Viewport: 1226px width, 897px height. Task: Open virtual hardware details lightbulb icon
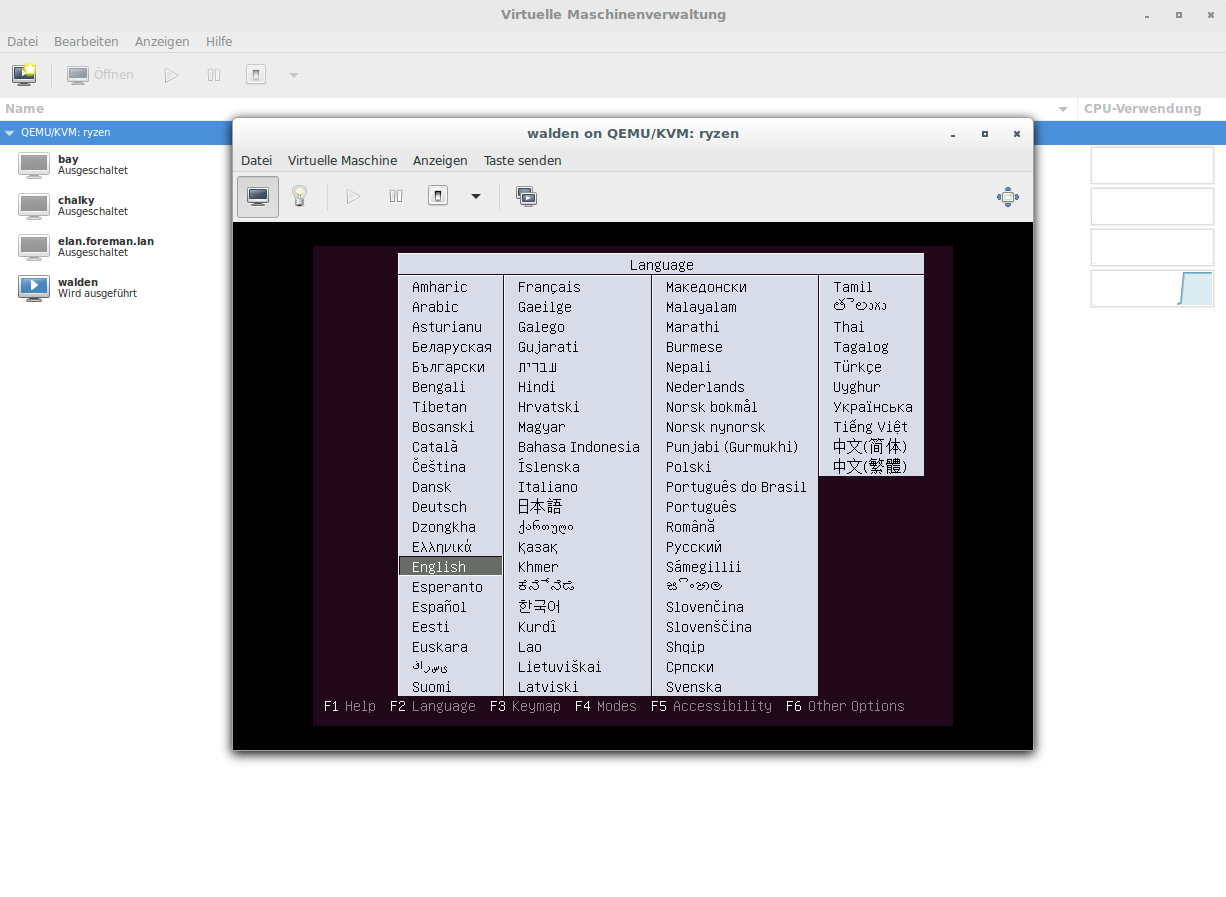tap(299, 197)
